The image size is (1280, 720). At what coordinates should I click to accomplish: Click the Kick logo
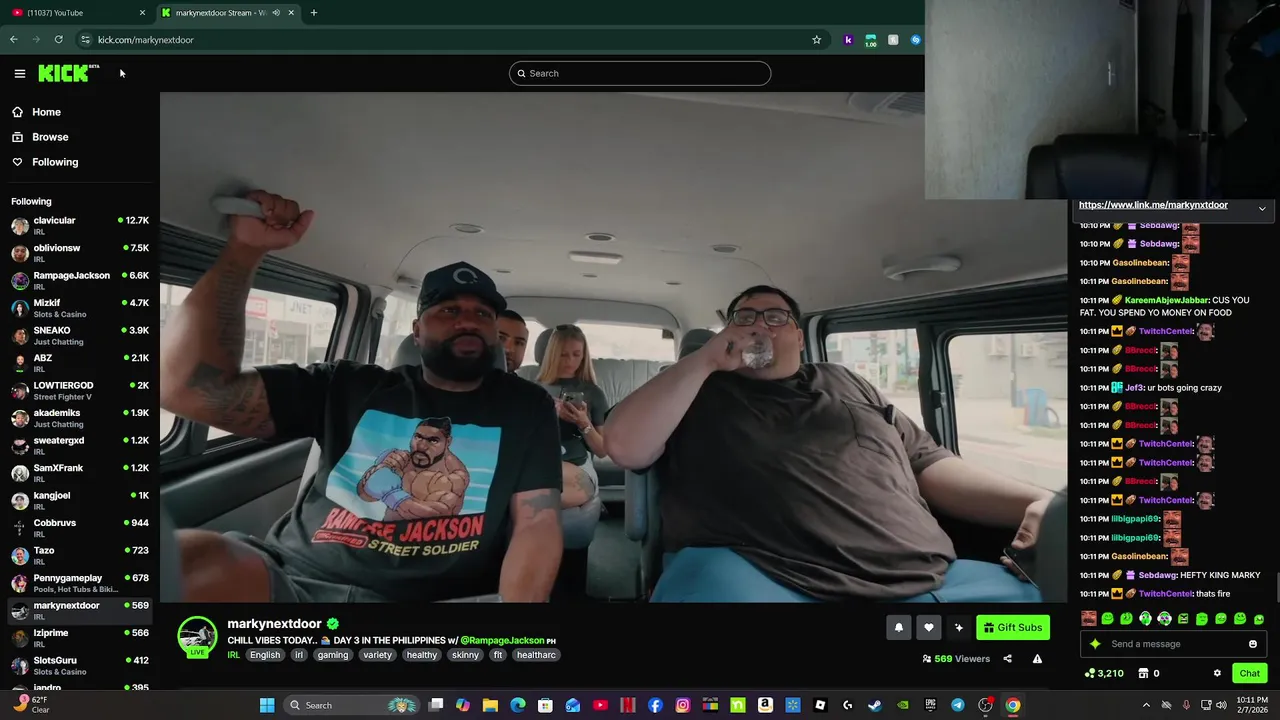(68, 73)
